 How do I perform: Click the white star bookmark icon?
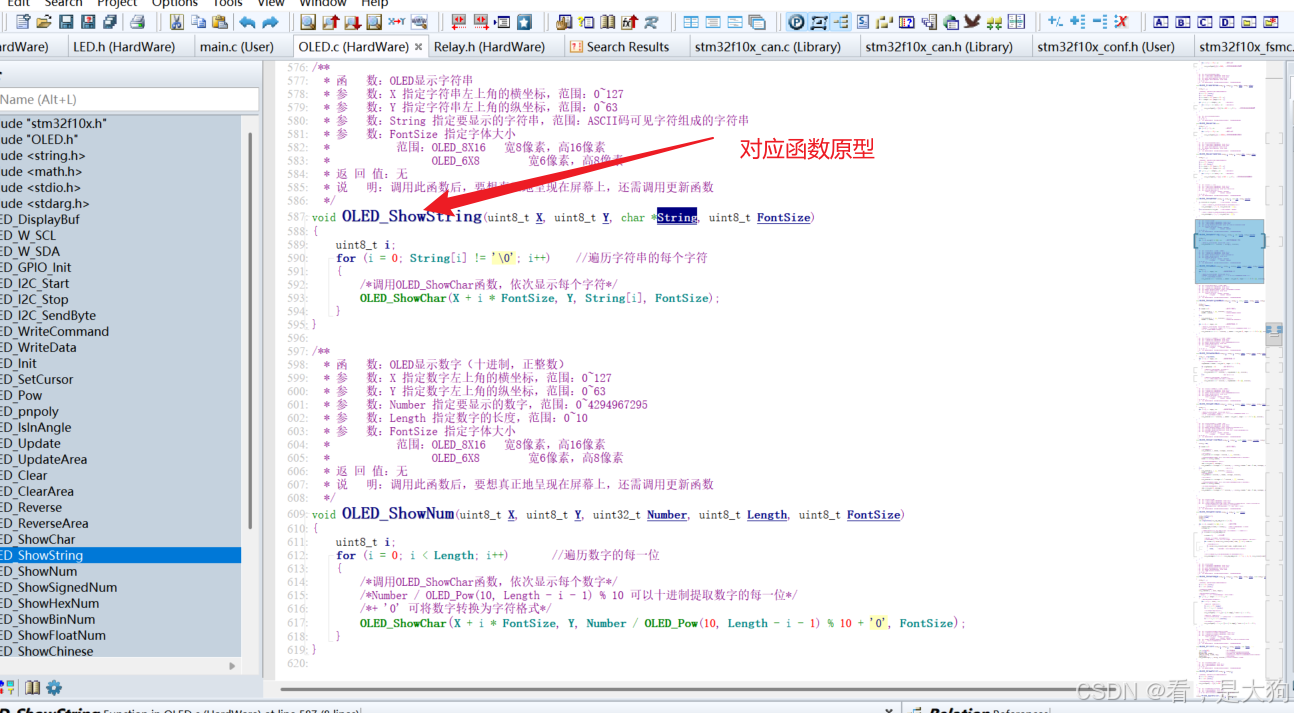click(x=524, y=22)
